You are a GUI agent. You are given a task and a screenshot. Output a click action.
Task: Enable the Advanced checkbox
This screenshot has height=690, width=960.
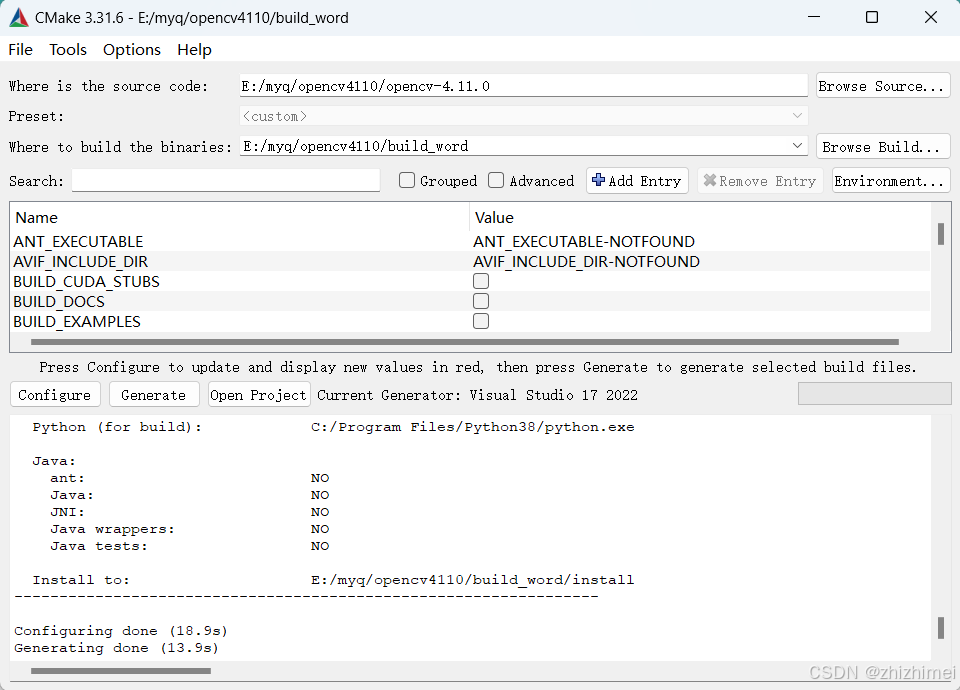[x=496, y=180]
